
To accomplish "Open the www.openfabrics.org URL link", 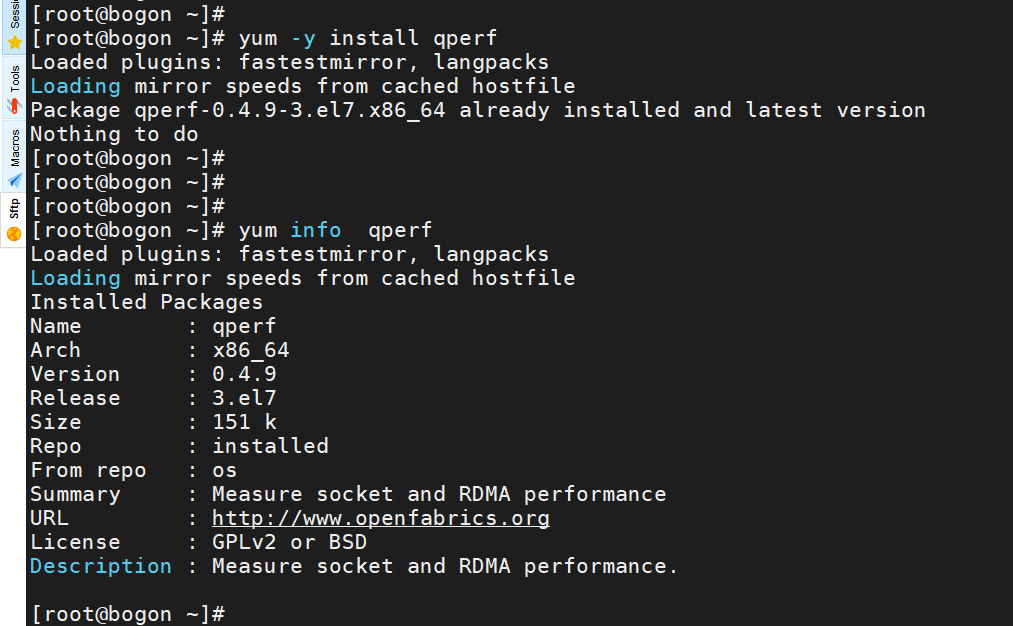I will [x=380, y=518].
